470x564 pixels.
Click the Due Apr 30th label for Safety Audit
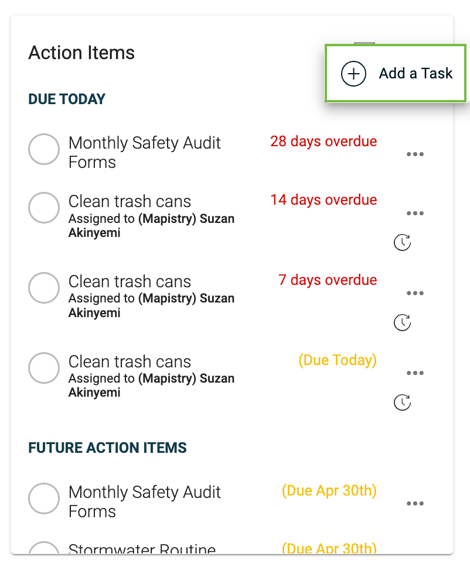pos(329,491)
